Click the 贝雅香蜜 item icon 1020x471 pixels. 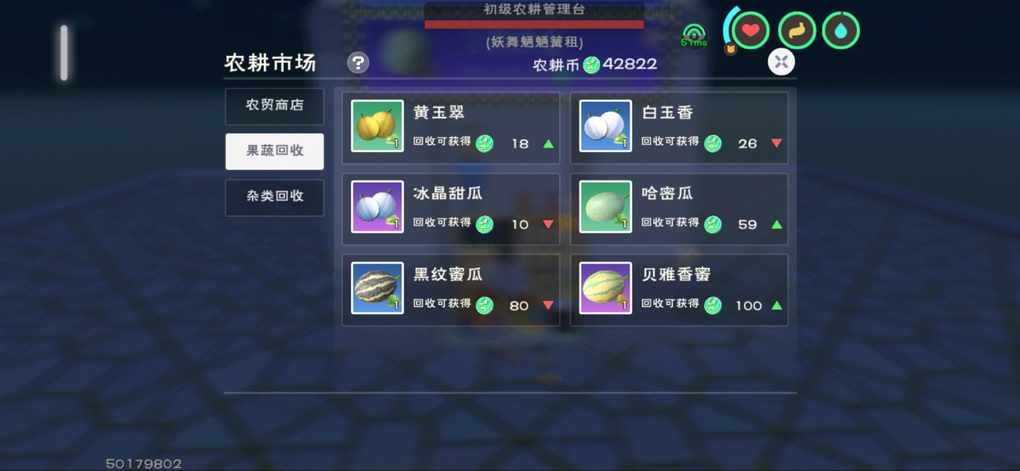point(606,288)
